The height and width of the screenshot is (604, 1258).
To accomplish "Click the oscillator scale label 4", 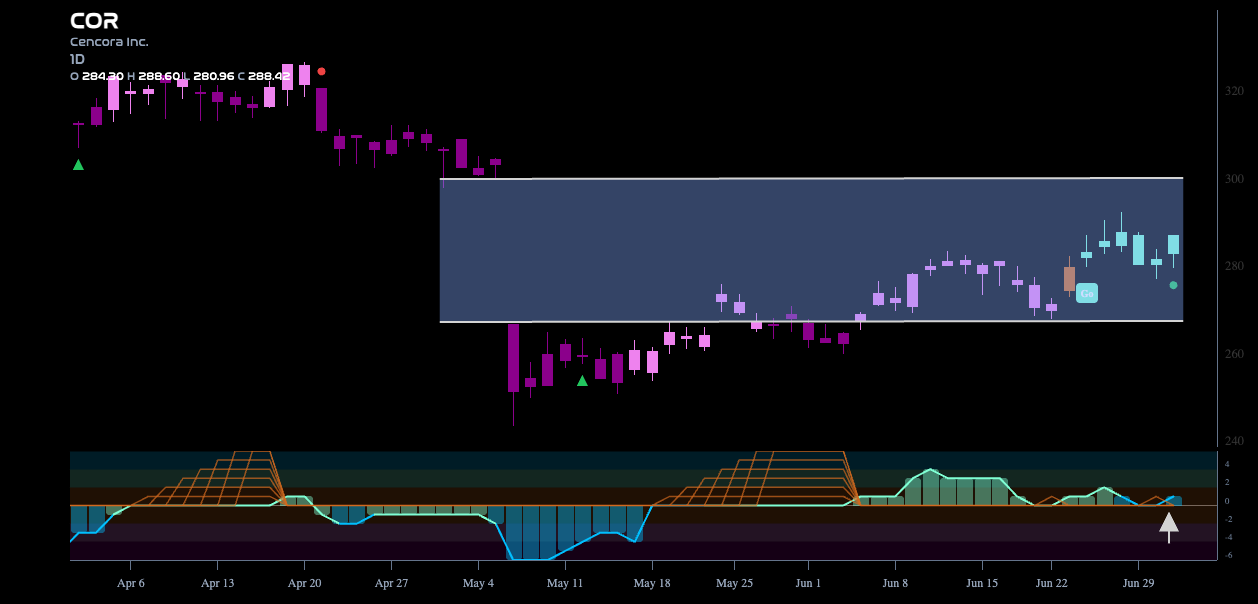I will click(1227, 464).
